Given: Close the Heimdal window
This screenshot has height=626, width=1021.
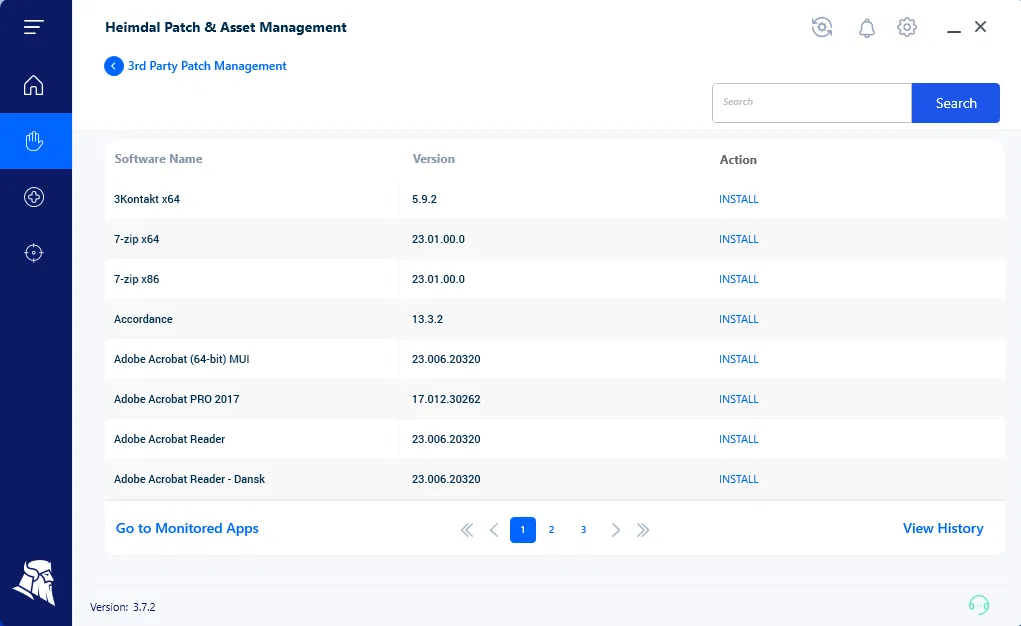Looking at the screenshot, I should point(981,27).
